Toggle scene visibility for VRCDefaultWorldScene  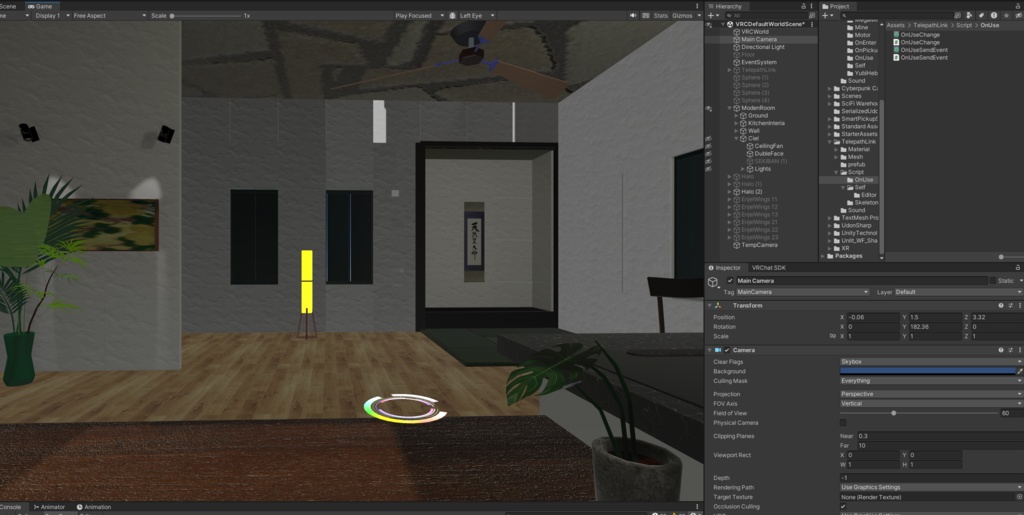[x=709, y=24]
